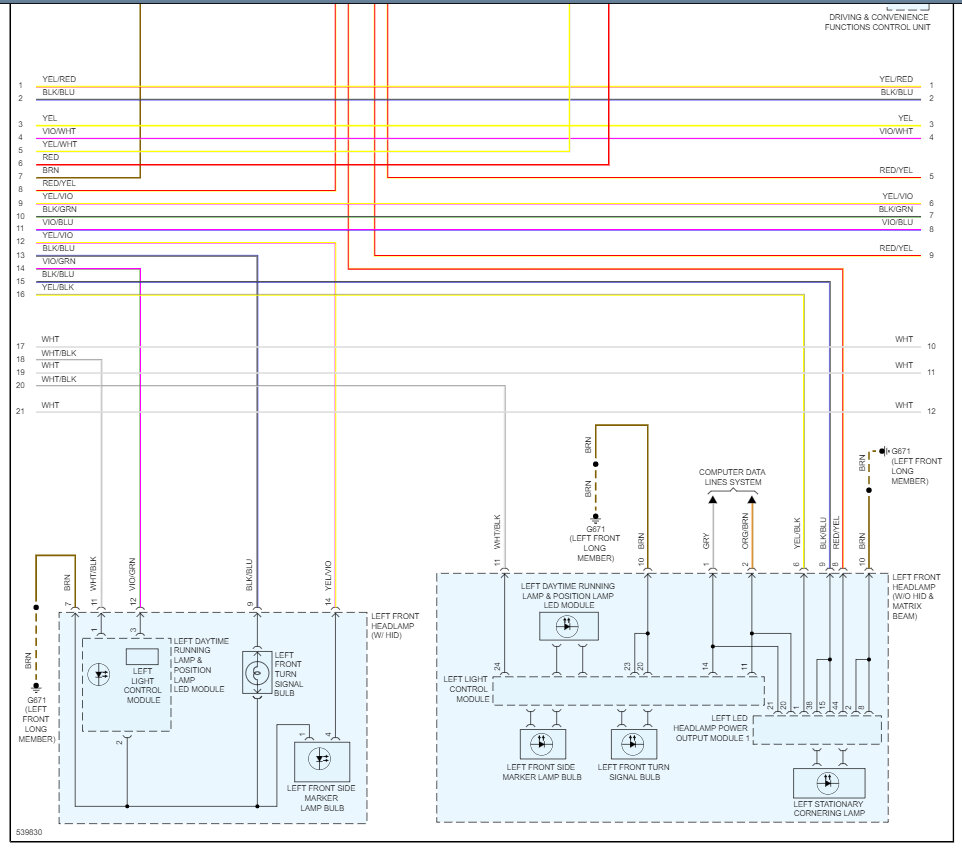Image resolution: width=962 pixels, height=853 pixels.
Task: Click the LEFT FRONT HEADLAMP (W/O HID & MATRIX BEAM) label
Action: tap(915, 596)
